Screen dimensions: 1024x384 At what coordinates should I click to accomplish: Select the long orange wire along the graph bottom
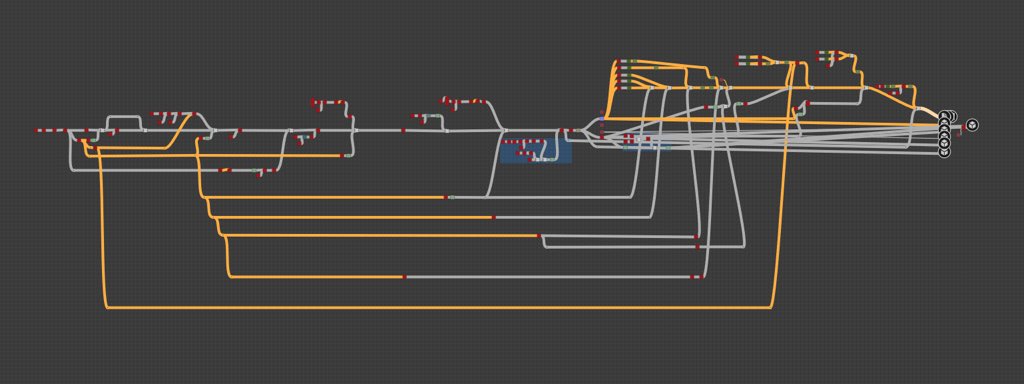[x=438, y=307]
